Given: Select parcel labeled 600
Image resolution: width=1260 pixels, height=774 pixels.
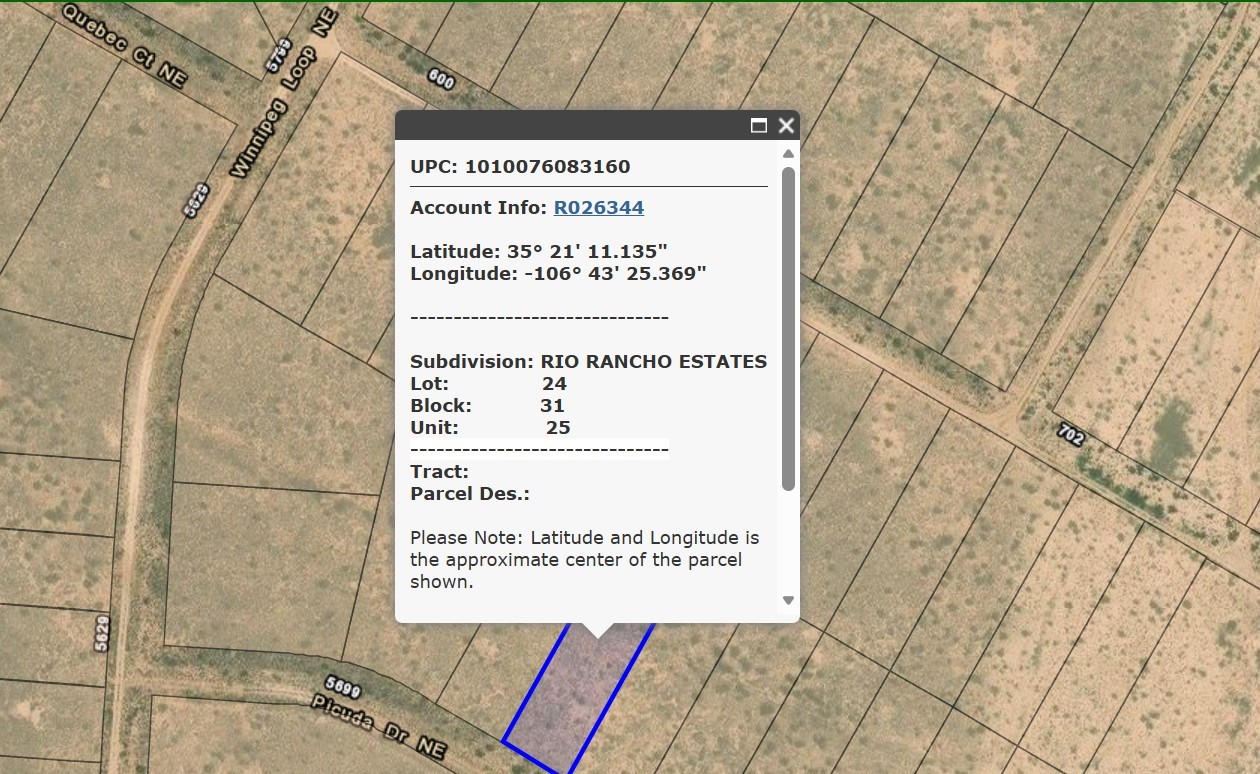Looking at the screenshot, I should pos(440,80).
